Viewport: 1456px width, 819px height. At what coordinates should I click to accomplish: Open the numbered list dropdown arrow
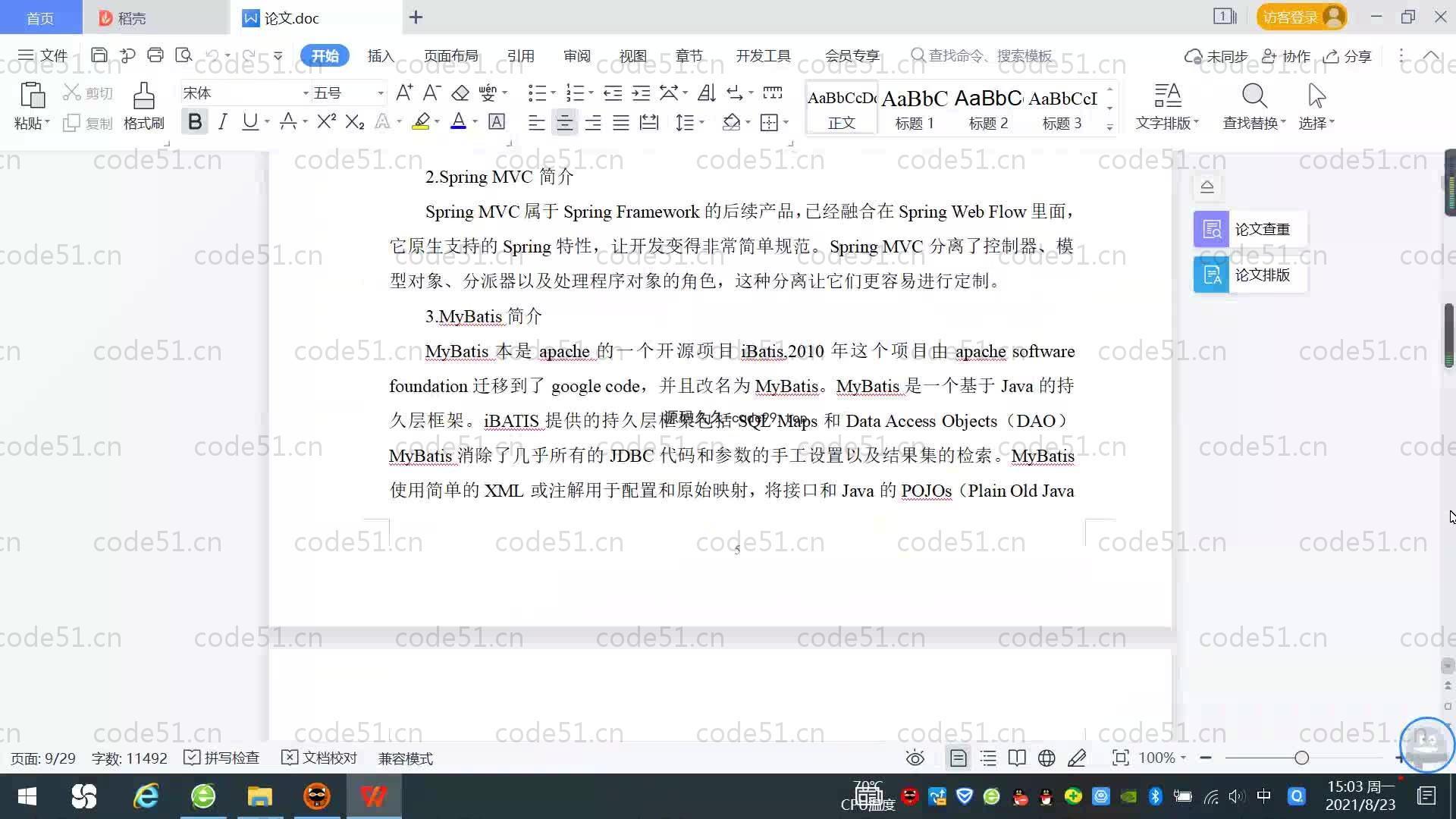(591, 93)
